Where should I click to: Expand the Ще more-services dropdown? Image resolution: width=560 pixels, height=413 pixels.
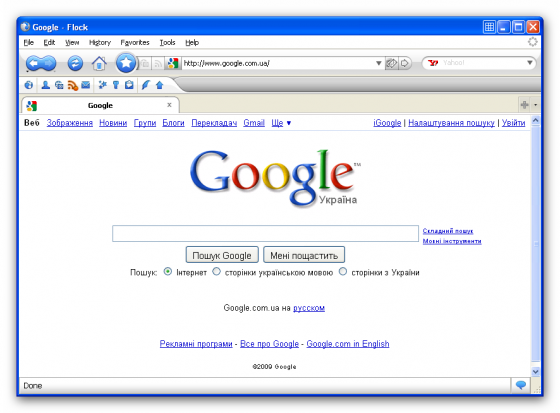(x=281, y=123)
